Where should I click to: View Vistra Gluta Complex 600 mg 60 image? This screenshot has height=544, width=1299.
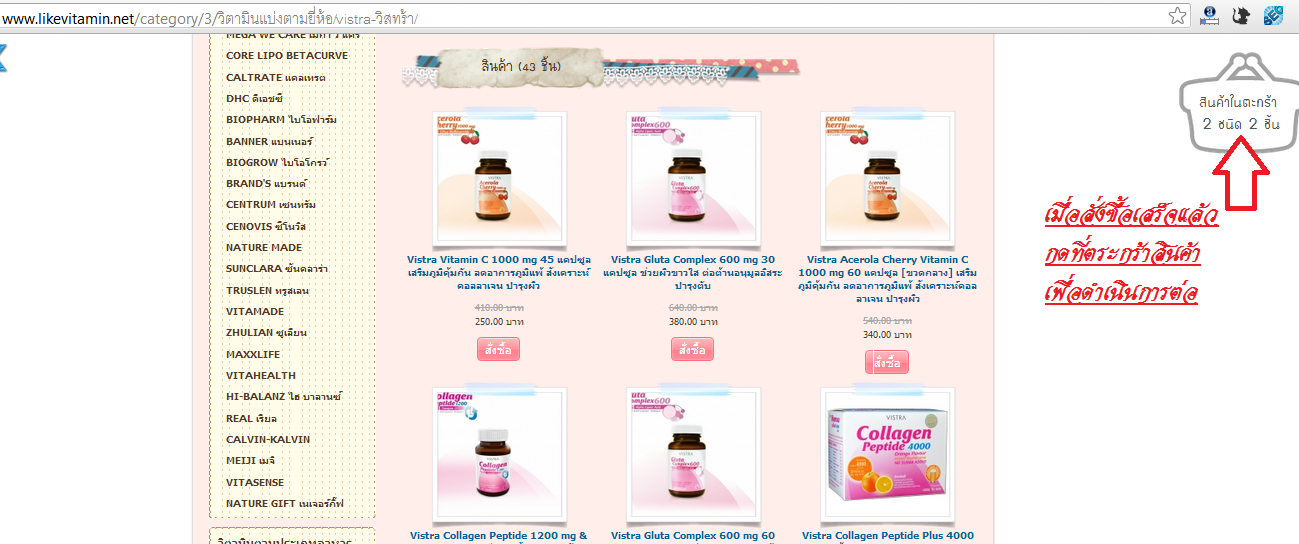pyautogui.click(x=692, y=454)
